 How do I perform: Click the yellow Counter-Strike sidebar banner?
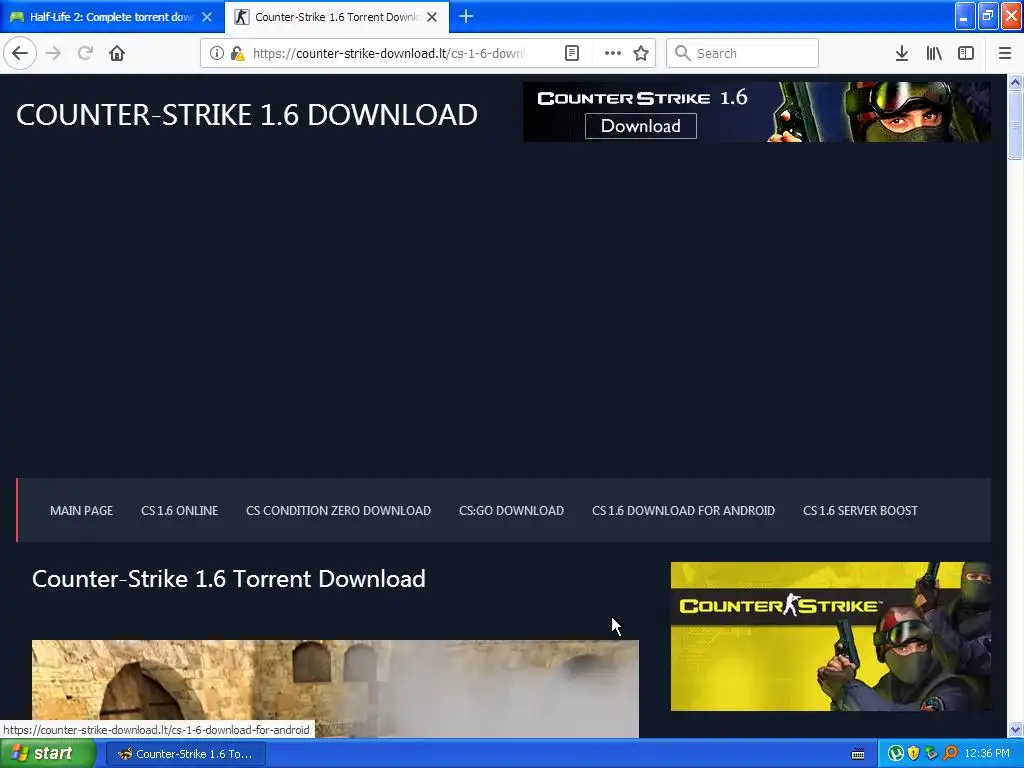pos(831,636)
